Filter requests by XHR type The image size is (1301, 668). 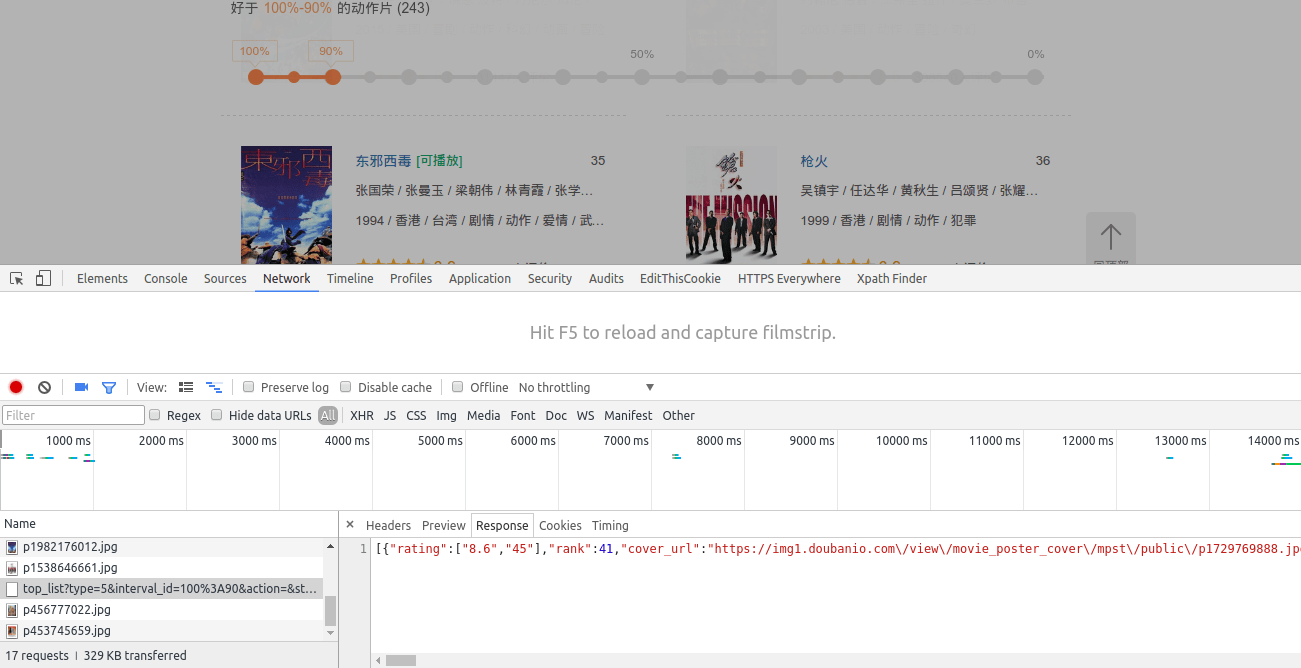[x=362, y=415]
